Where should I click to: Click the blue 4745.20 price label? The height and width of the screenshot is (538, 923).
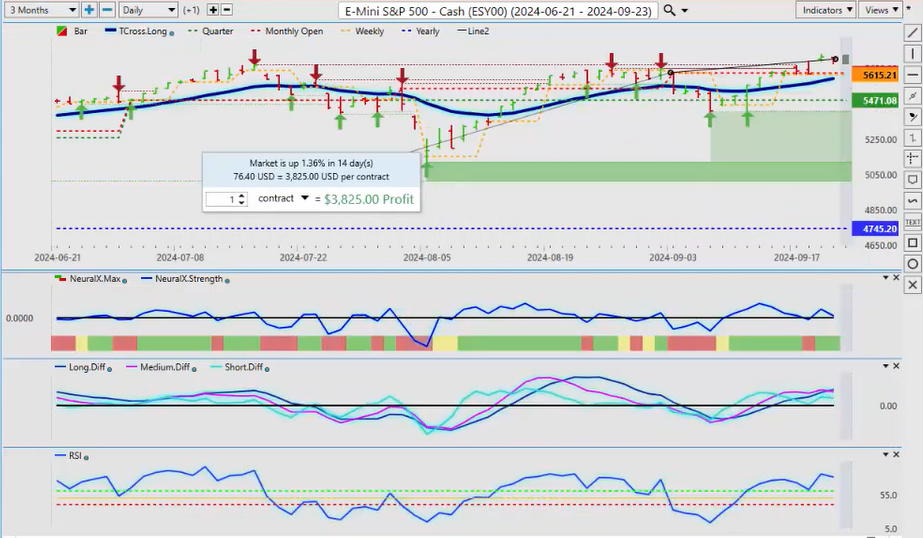(875, 228)
